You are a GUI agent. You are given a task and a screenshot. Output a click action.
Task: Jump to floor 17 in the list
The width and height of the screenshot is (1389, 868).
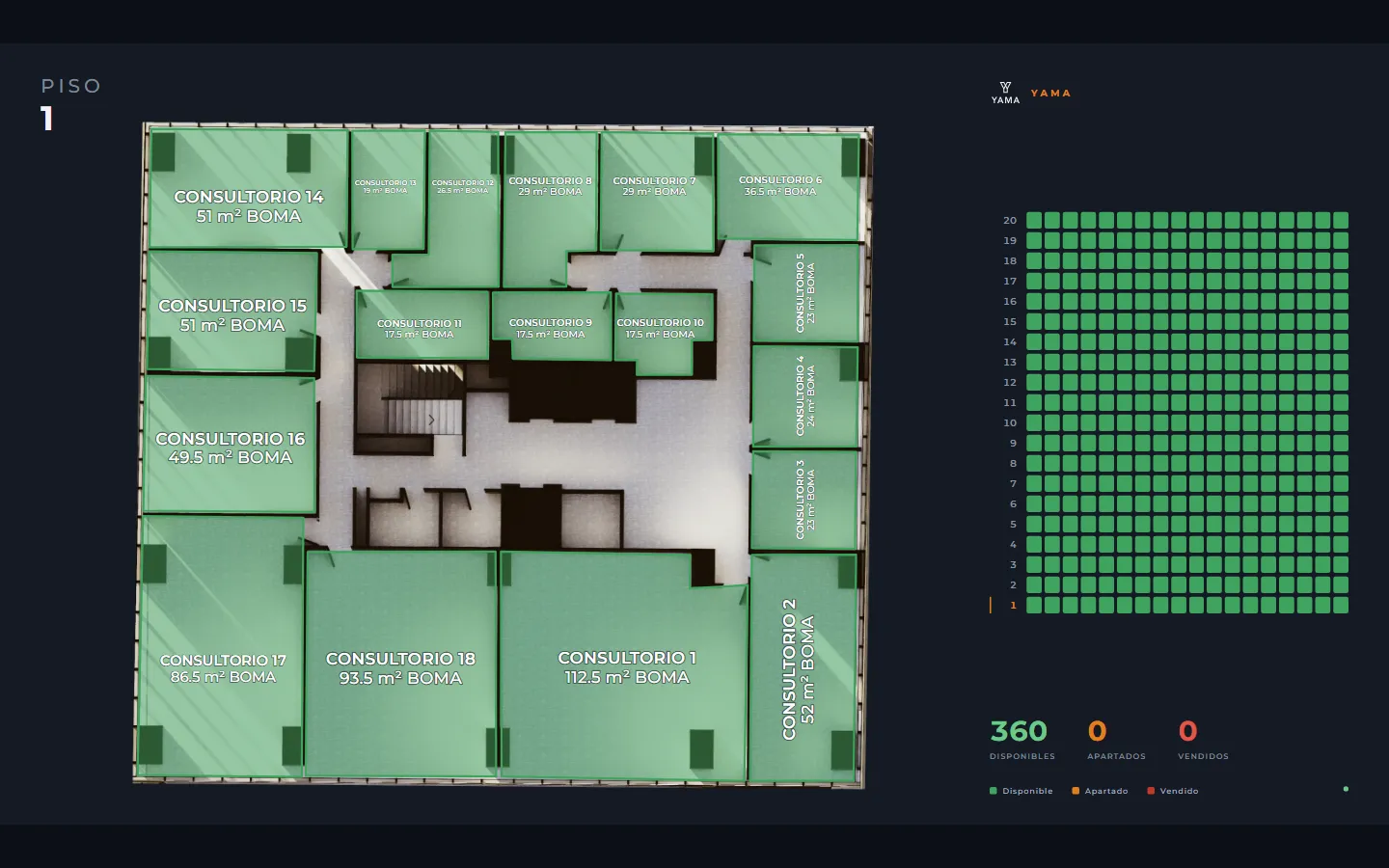(1010, 282)
